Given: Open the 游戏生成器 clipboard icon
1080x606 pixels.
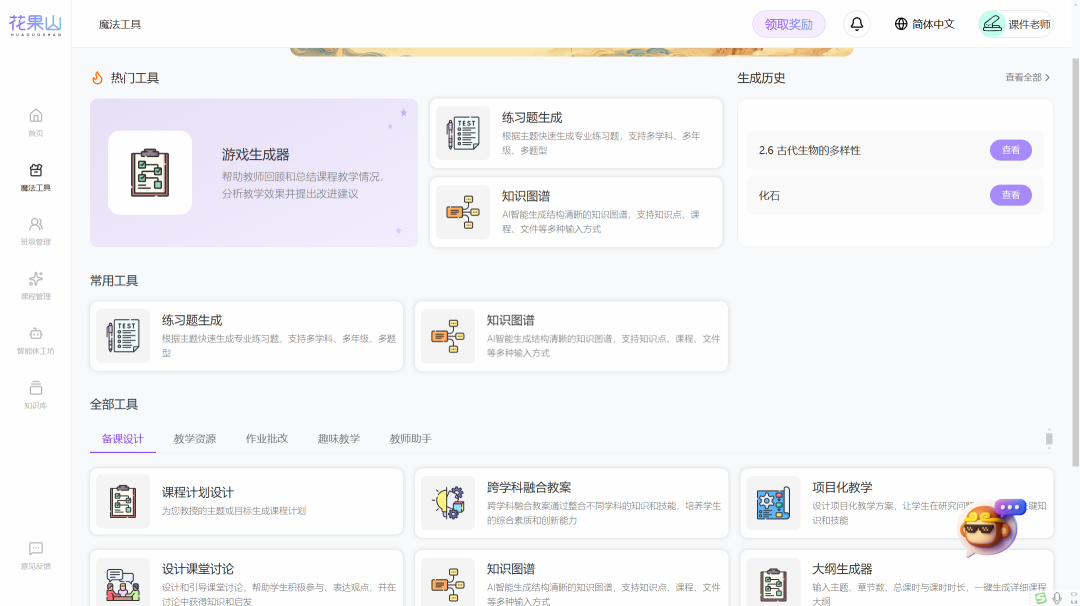Looking at the screenshot, I should click(150, 171).
